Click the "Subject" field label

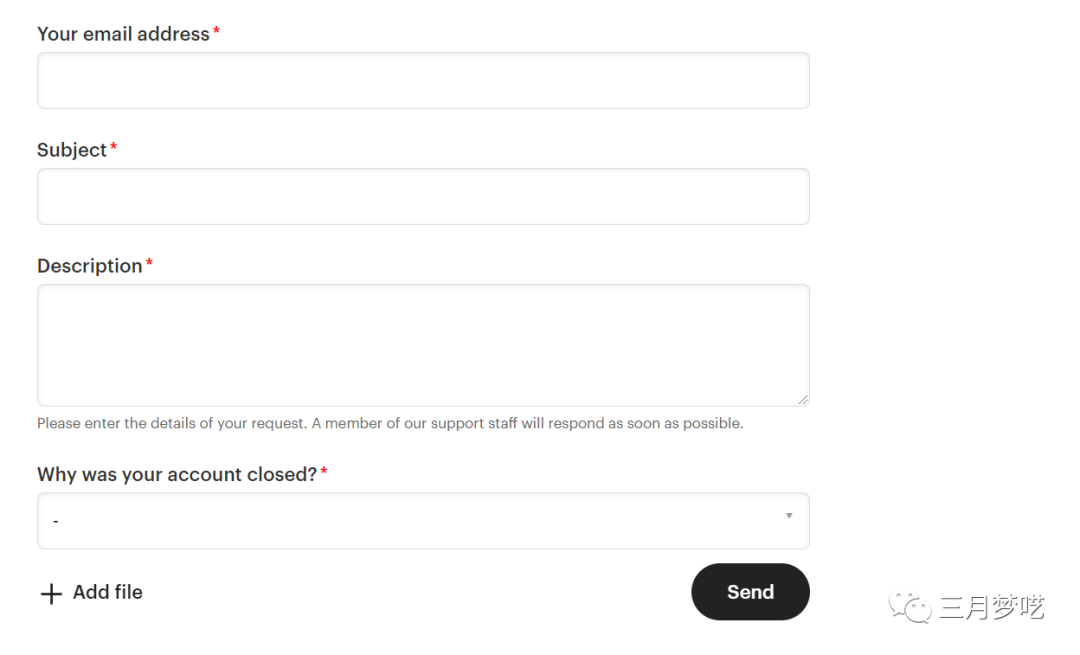click(72, 150)
